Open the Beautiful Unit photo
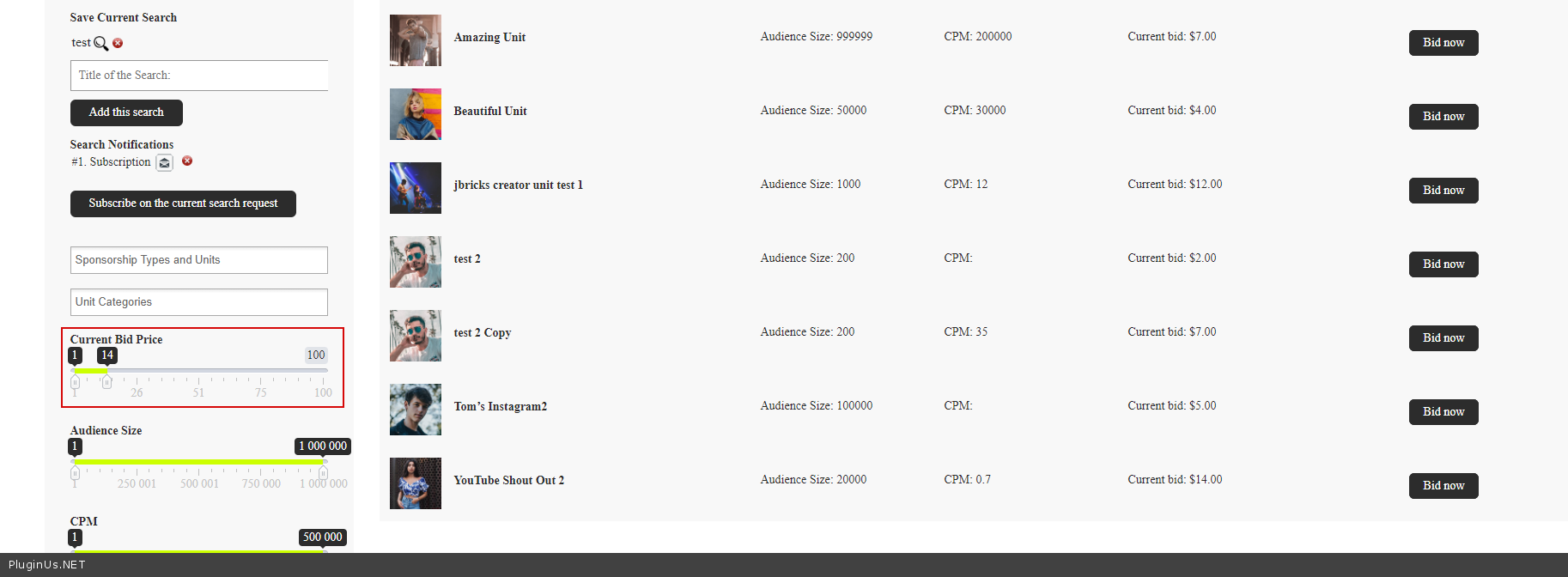The height and width of the screenshot is (577, 1568). coord(416,114)
